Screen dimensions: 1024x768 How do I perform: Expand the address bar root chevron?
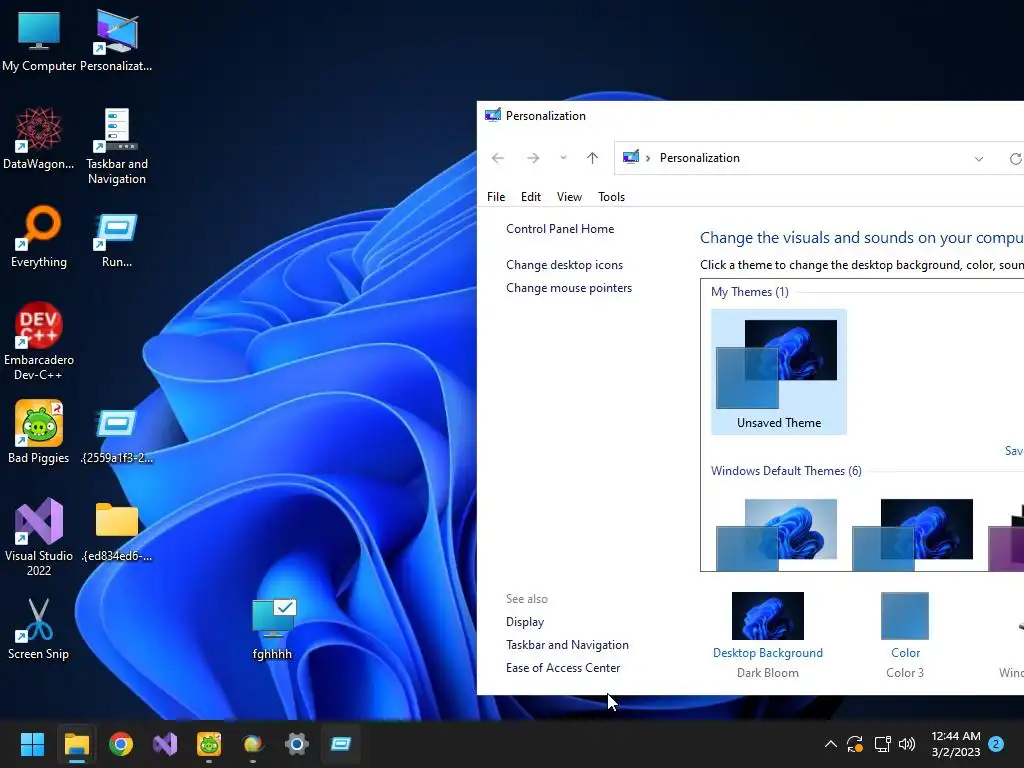[x=648, y=158]
